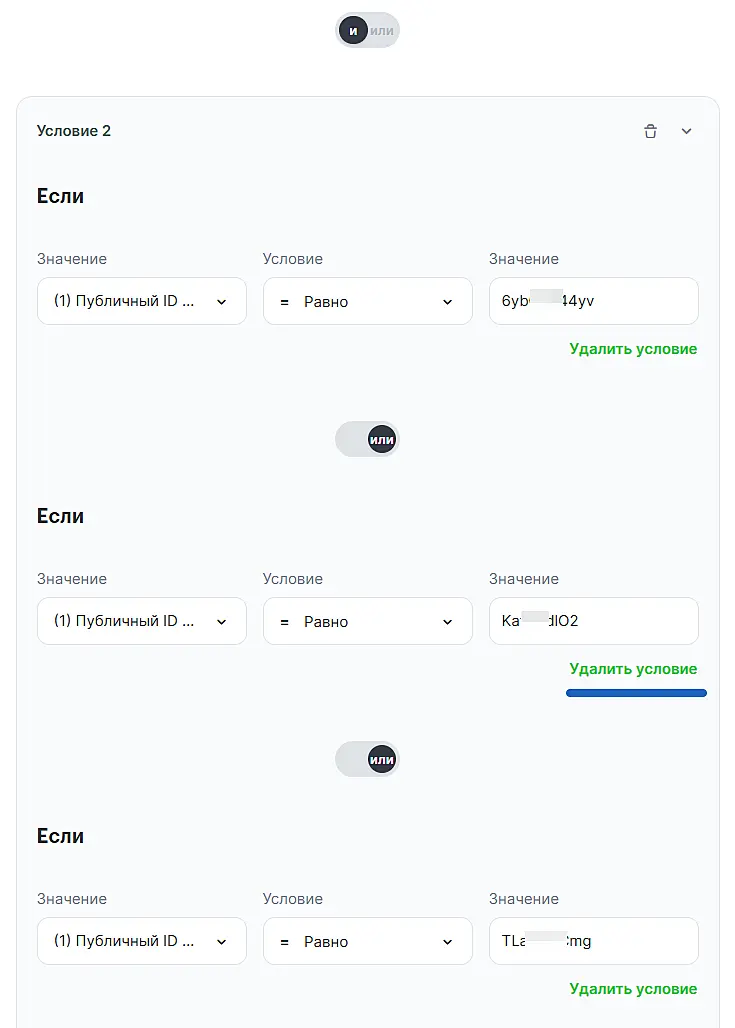735x1028 pixels.
Task: Open third Равно condition dropdown
Action: point(367,941)
